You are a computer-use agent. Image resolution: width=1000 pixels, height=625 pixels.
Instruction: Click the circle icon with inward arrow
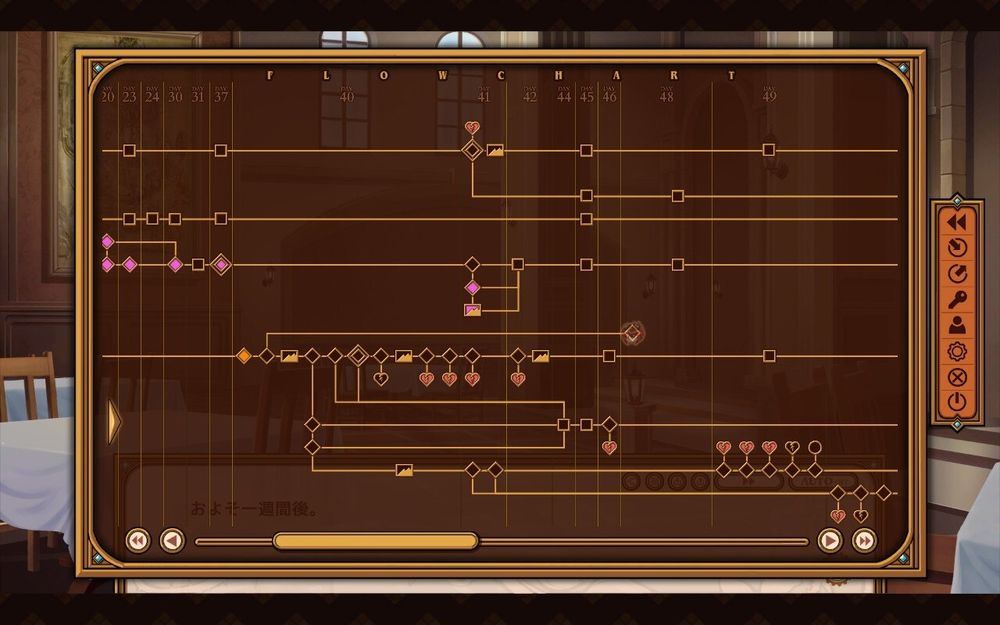pyautogui.click(x=957, y=247)
